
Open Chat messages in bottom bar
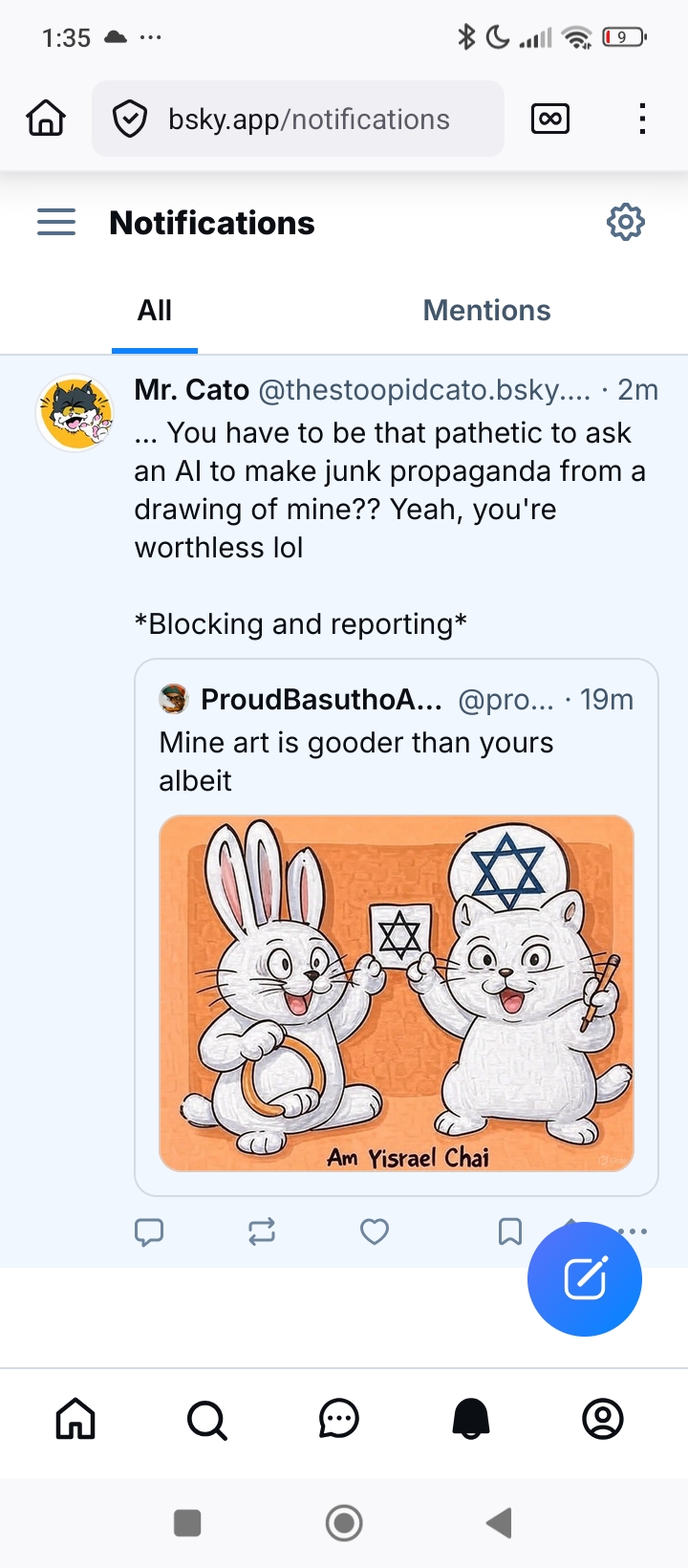pos(339,1419)
